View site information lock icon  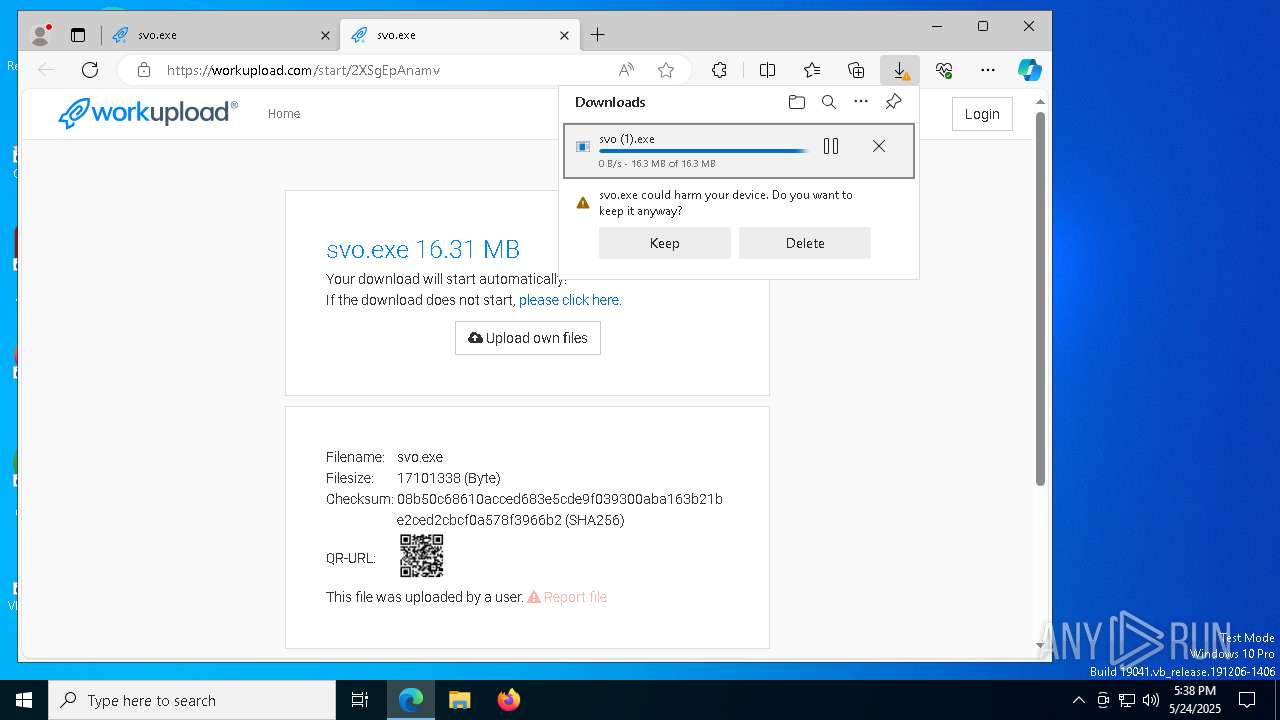tap(144, 70)
